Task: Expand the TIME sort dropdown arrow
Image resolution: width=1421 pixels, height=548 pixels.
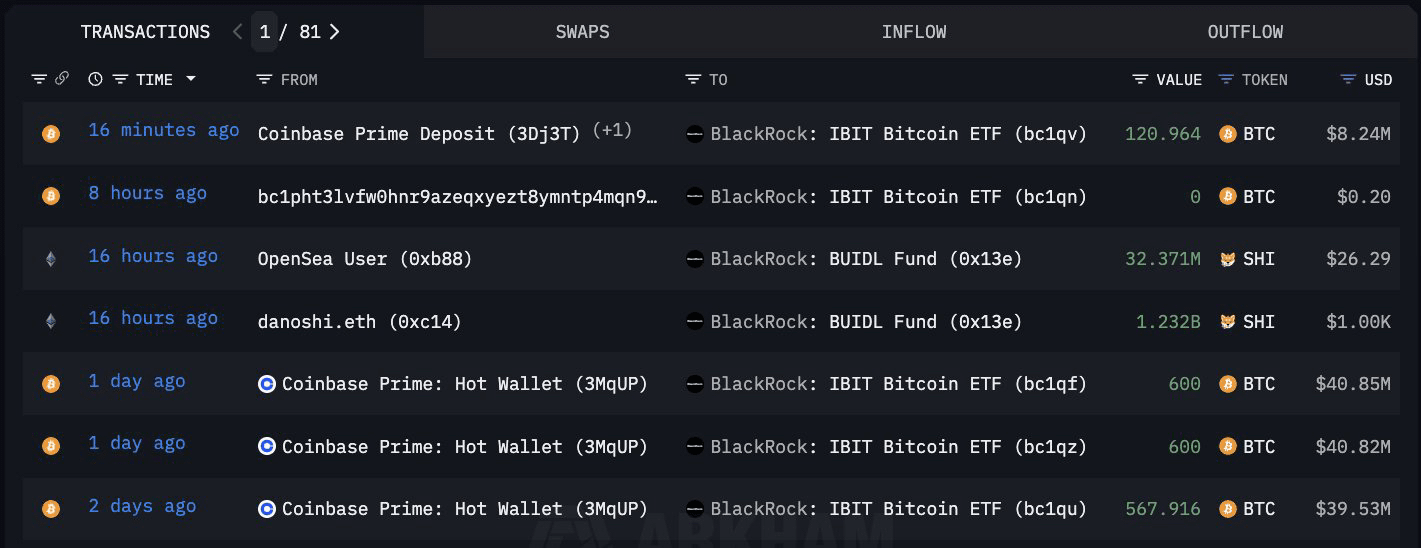Action: [191, 80]
